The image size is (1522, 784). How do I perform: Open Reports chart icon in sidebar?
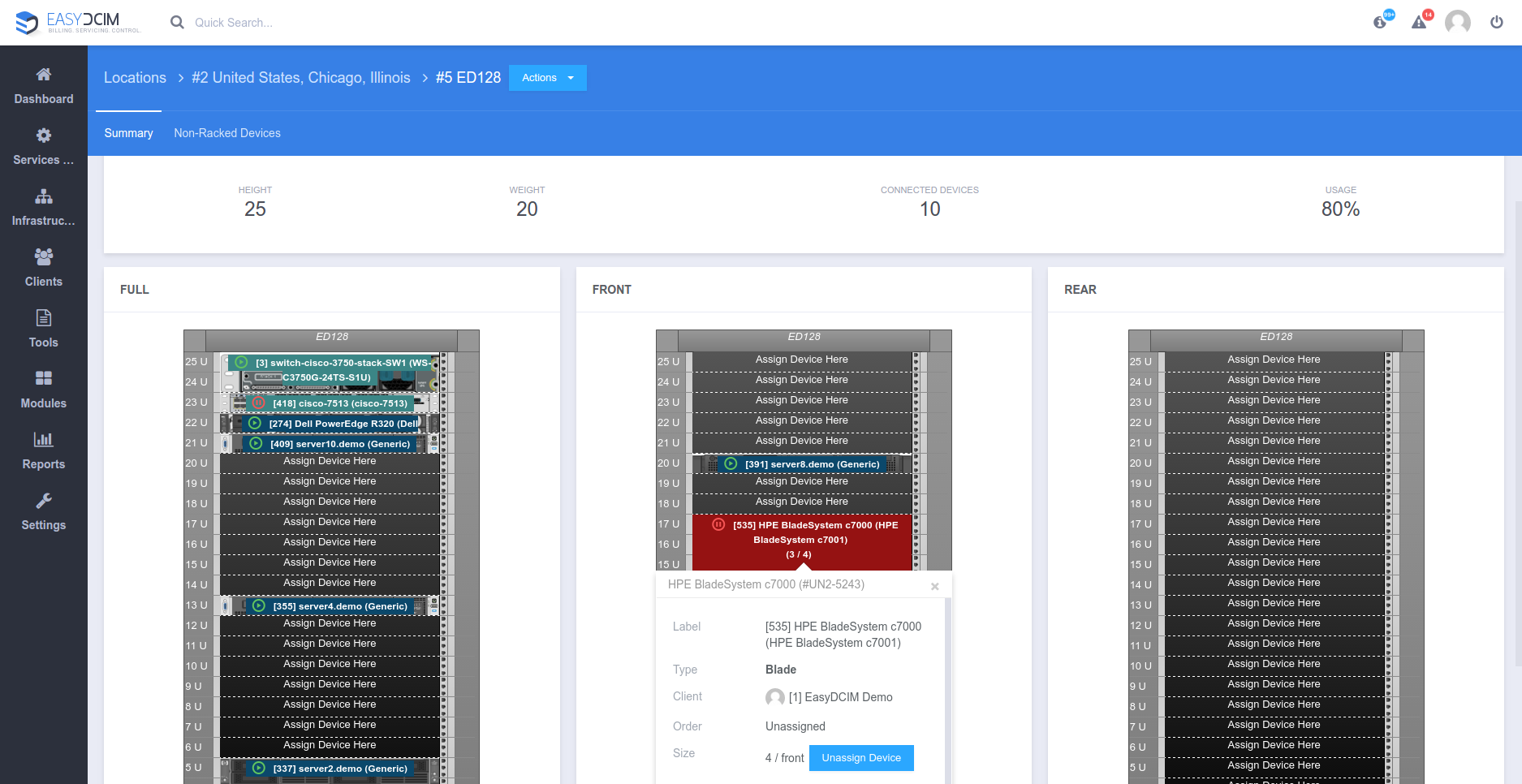click(x=44, y=439)
